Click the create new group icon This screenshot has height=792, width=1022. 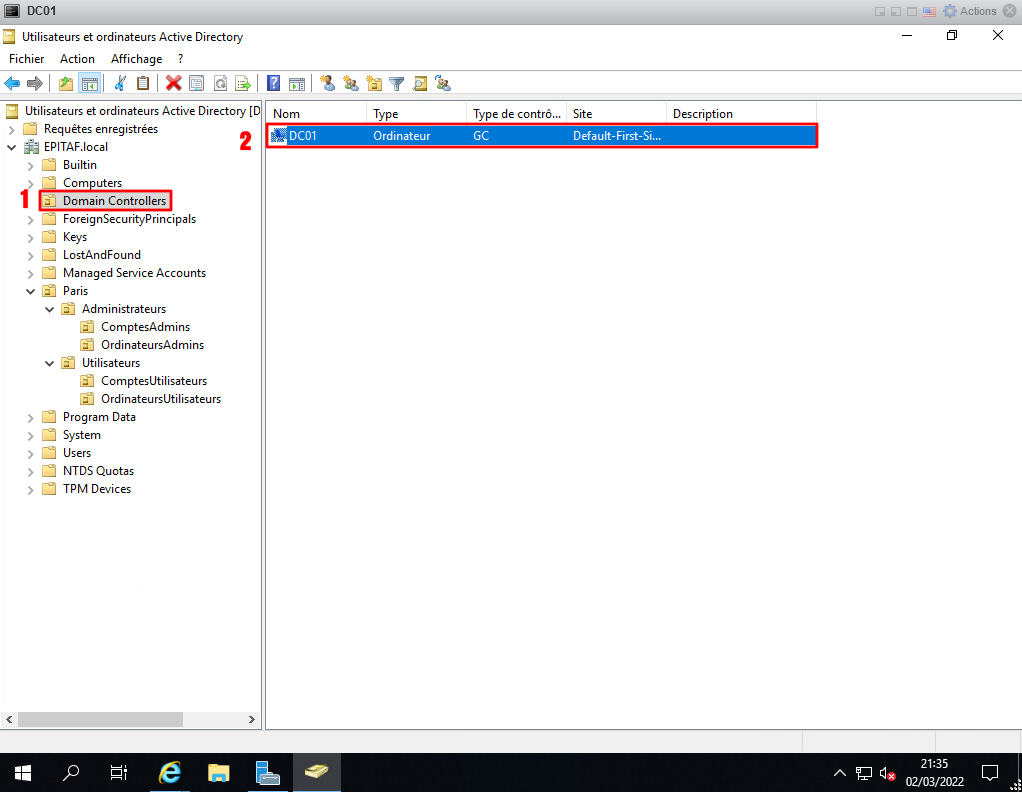350,84
